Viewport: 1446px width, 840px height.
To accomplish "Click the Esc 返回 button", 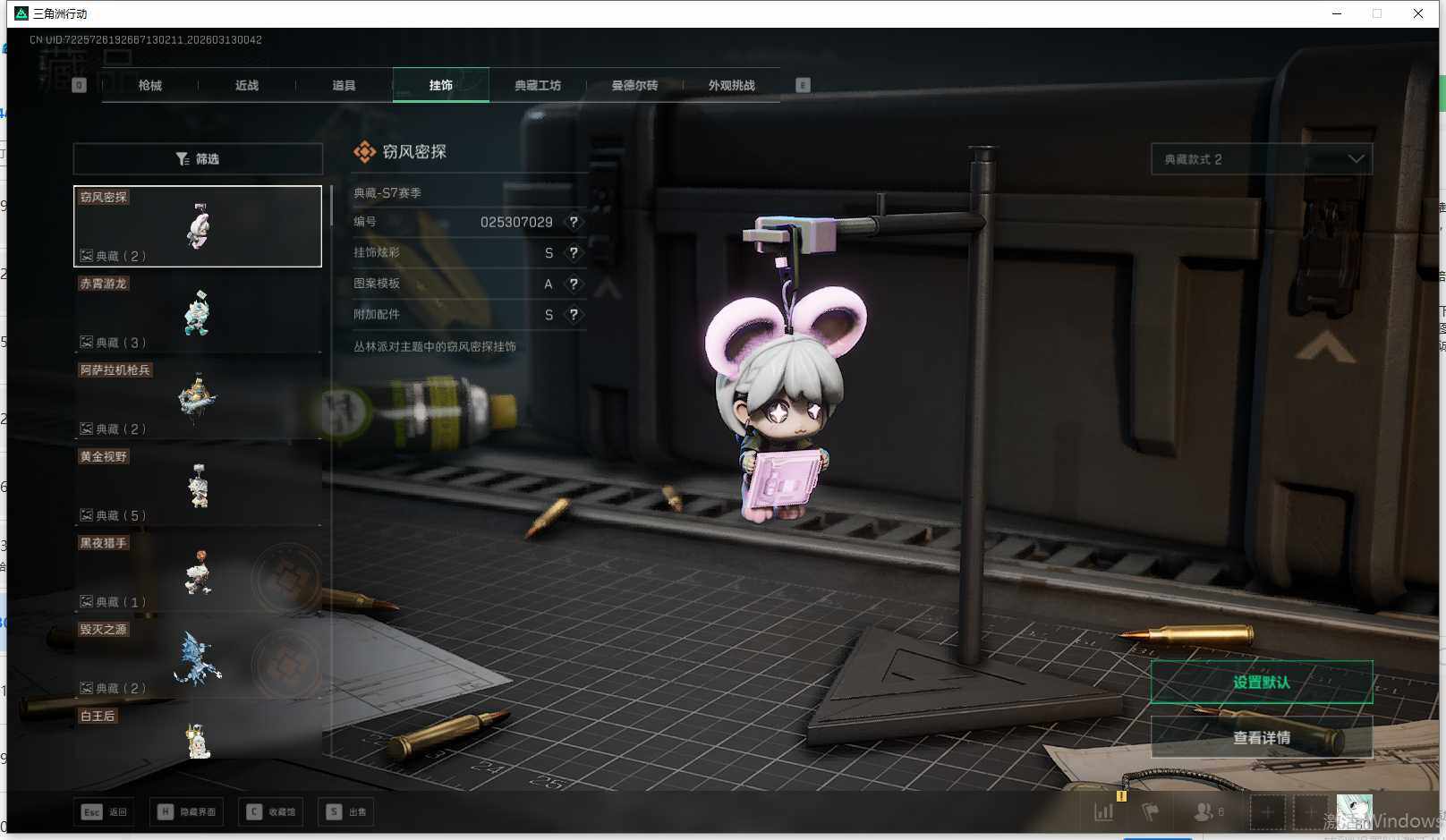I will [105, 812].
